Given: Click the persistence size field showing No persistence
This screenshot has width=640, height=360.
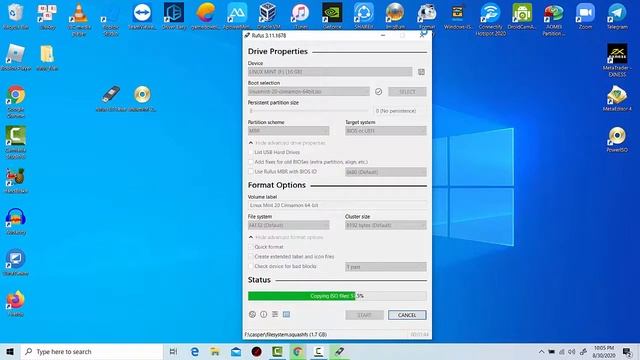Looking at the screenshot, I should pyautogui.click(x=400, y=111).
